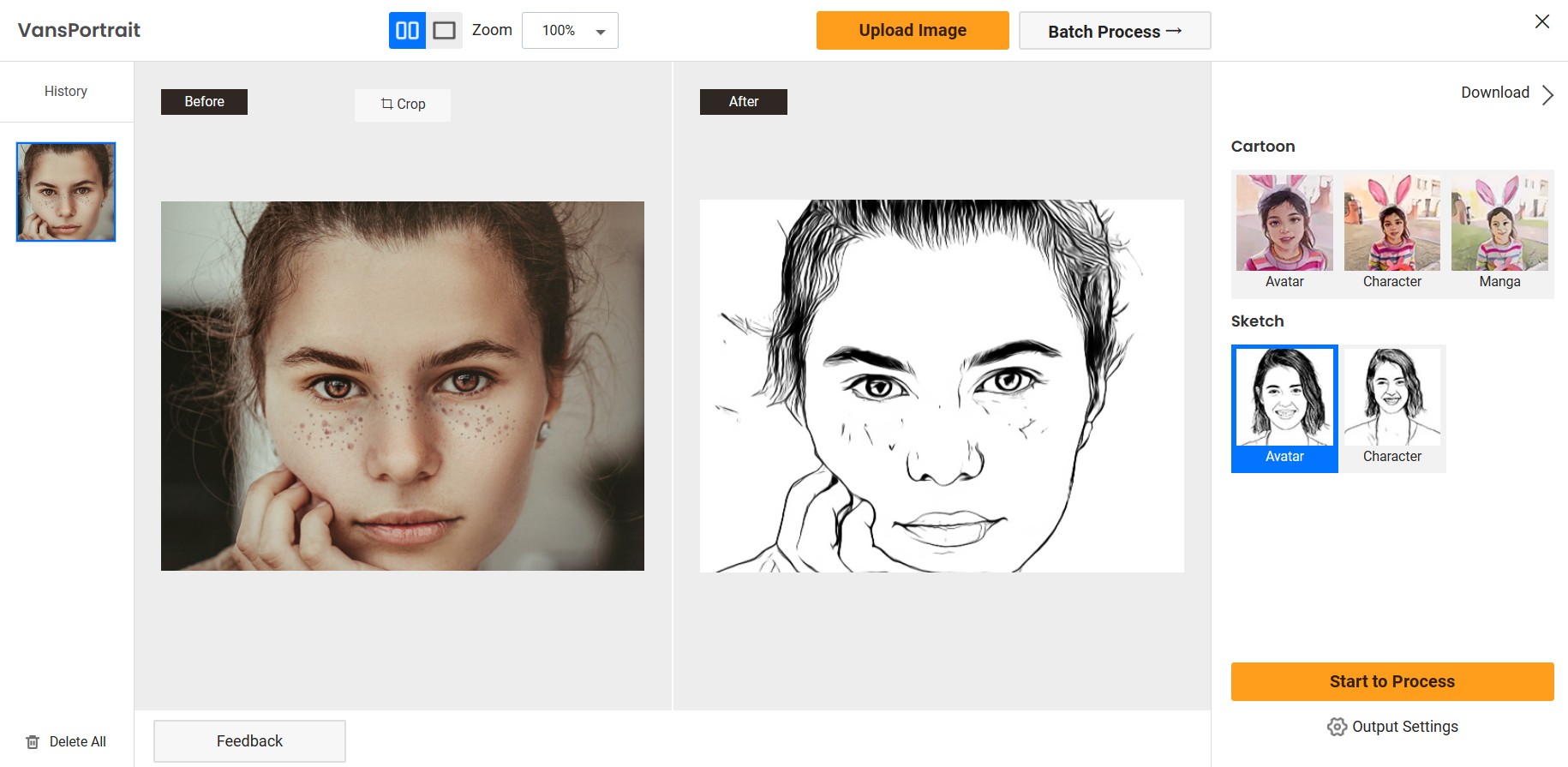
Task: Click the Sketch section heading
Action: (1257, 321)
